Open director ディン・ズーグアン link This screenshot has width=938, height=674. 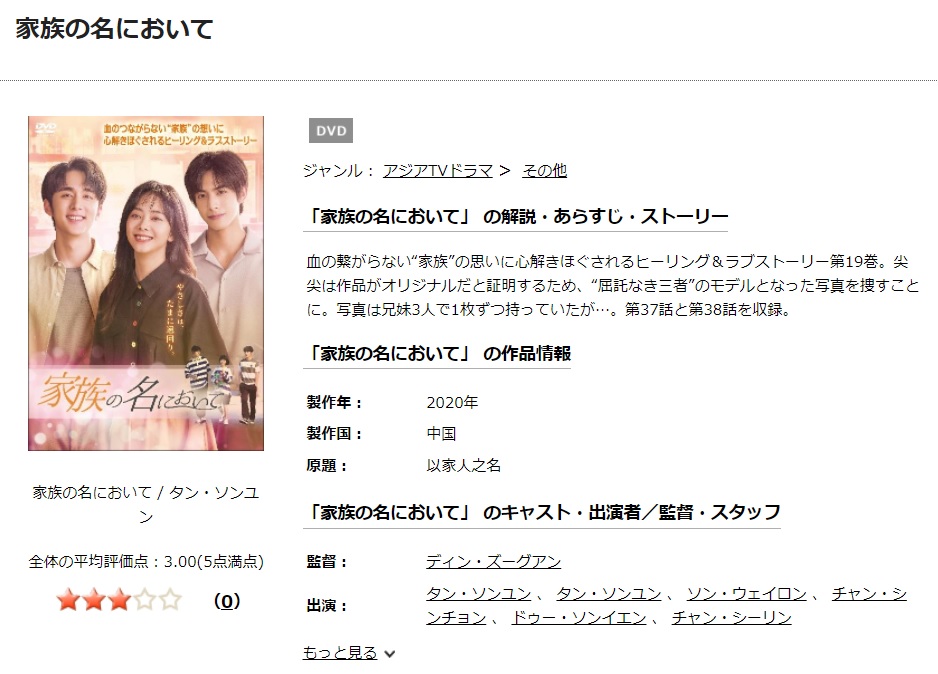point(494,562)
